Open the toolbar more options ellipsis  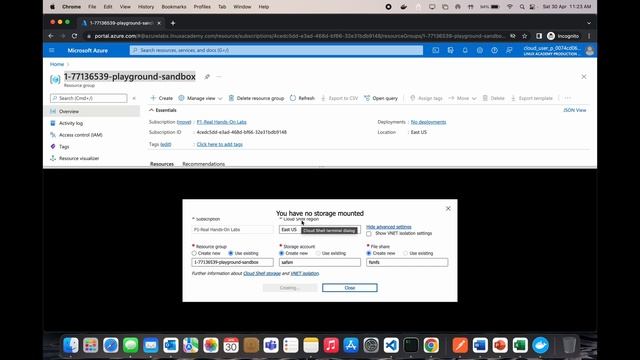point(568,98)
